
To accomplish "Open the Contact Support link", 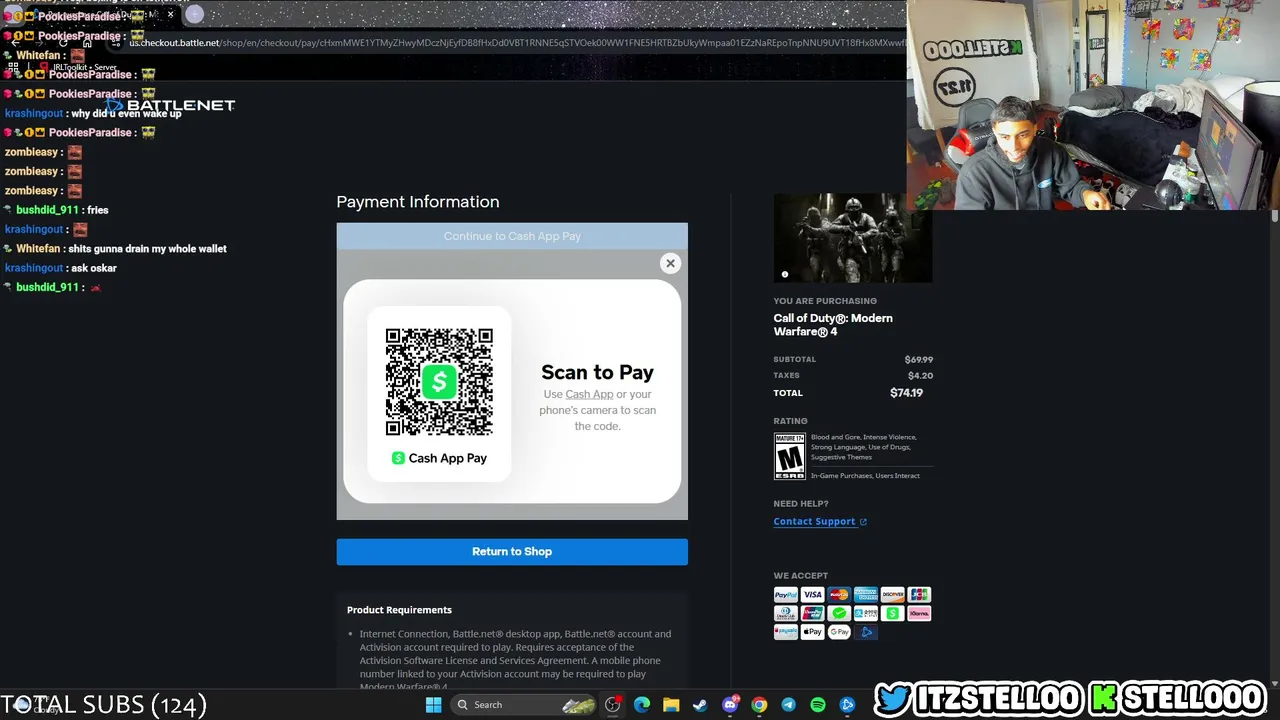I will [820, 522].
